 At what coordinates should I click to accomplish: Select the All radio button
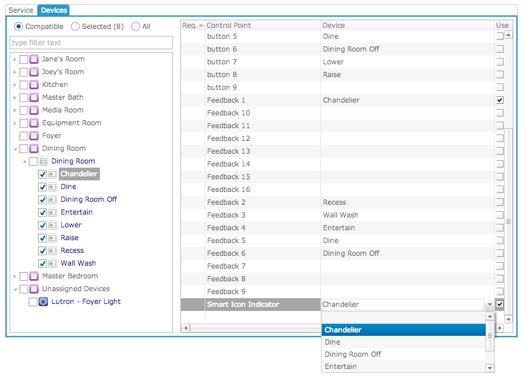click(x=135, y=26)
